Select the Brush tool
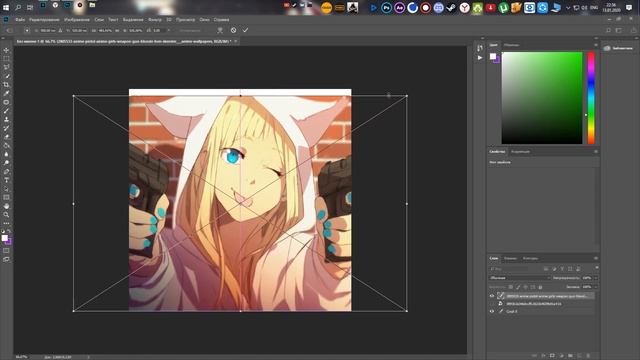 (x=6, y=111)
